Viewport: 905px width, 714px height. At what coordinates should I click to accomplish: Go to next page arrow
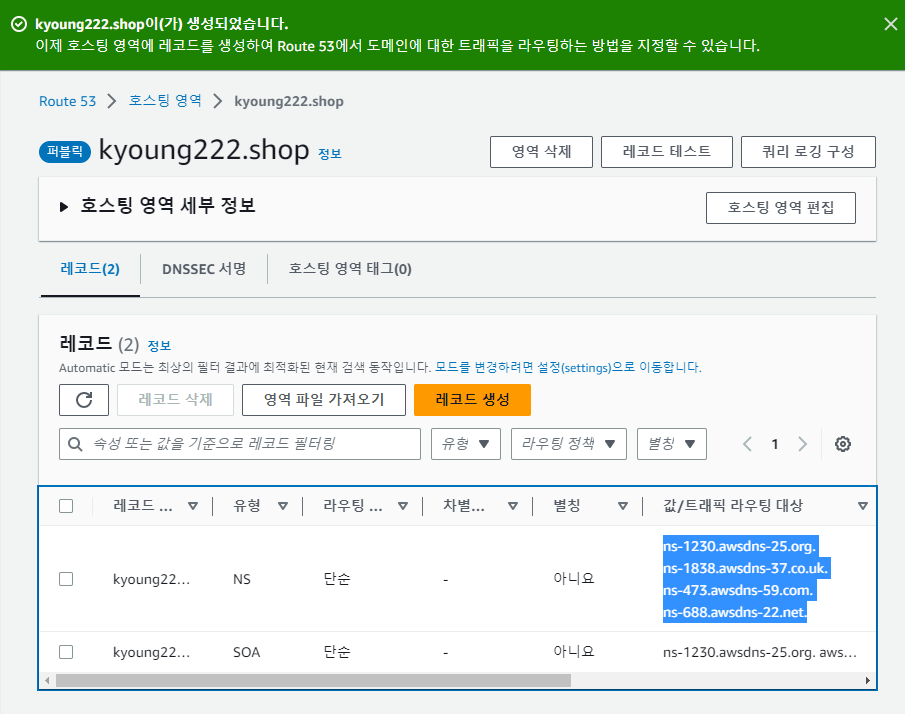point(802,444)
